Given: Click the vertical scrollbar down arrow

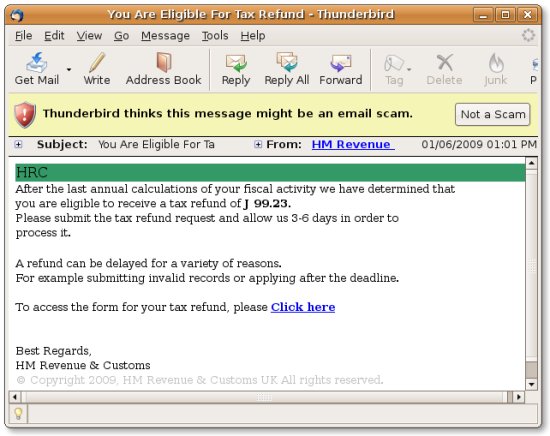Looking at the screenshot, I should click(x=531, y=384).
